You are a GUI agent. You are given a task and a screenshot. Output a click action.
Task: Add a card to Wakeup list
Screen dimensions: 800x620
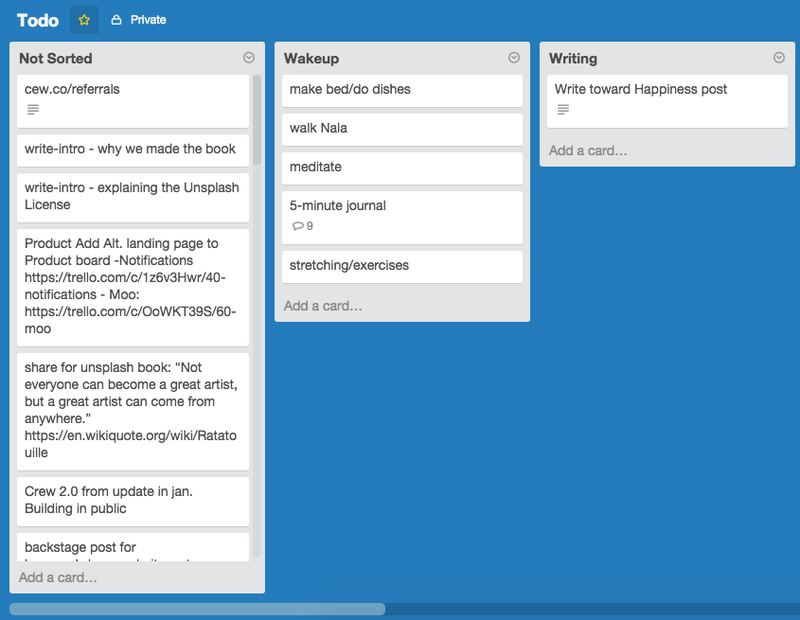pos(323,306)
